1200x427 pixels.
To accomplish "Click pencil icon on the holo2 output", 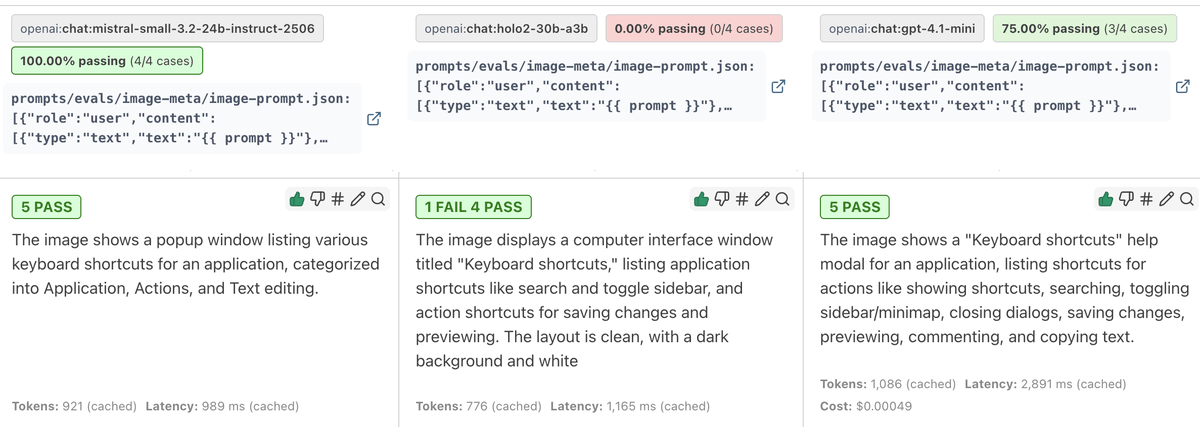I will pyautogui.click(x=763, y=199).
